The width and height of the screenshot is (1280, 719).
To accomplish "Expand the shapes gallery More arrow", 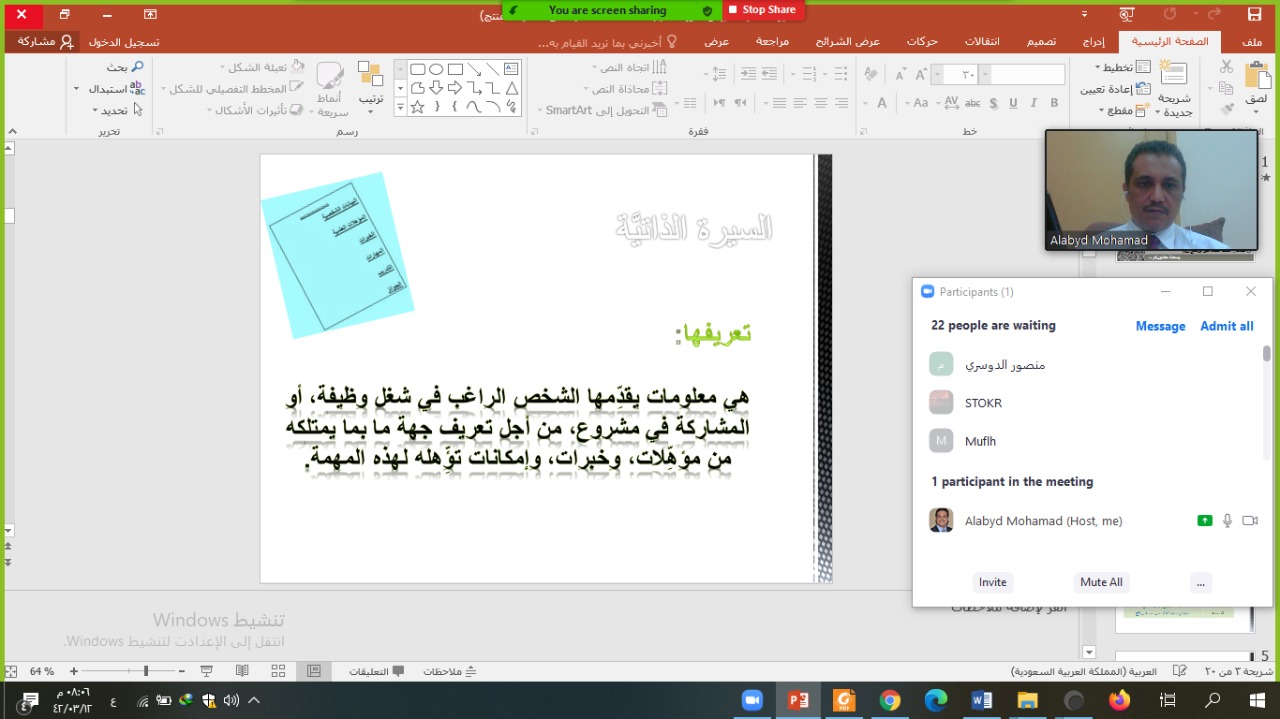I will click(x=400, y=107).
